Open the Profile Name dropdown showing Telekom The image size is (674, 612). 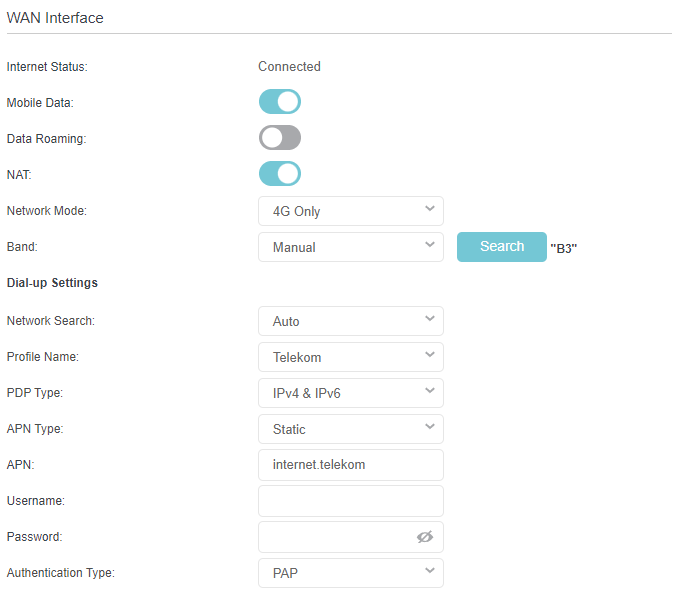point(351,357)
